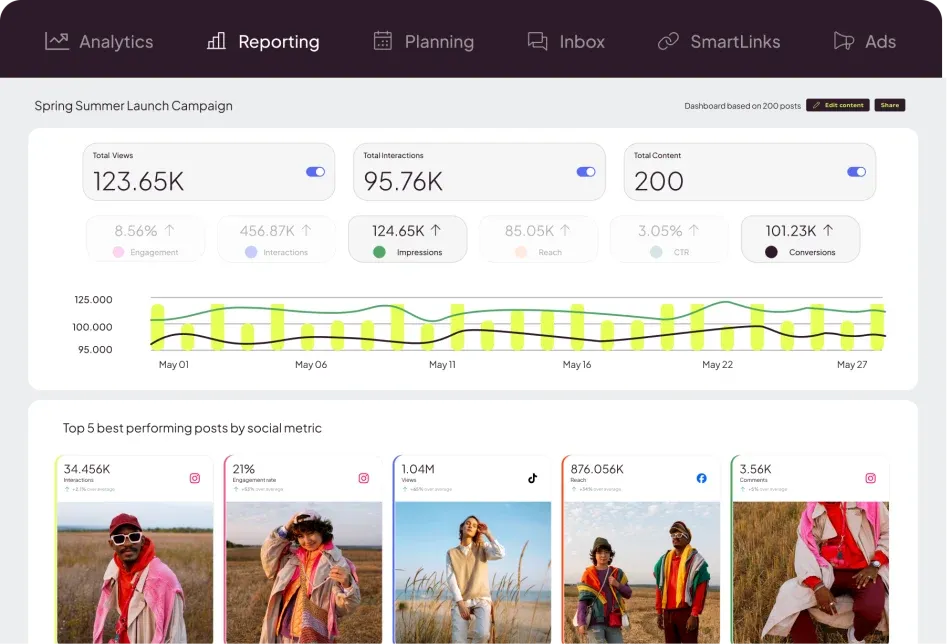947x644 pixels.
Task: Select the green Impressions metric chip
Action: tap(408, 239)
